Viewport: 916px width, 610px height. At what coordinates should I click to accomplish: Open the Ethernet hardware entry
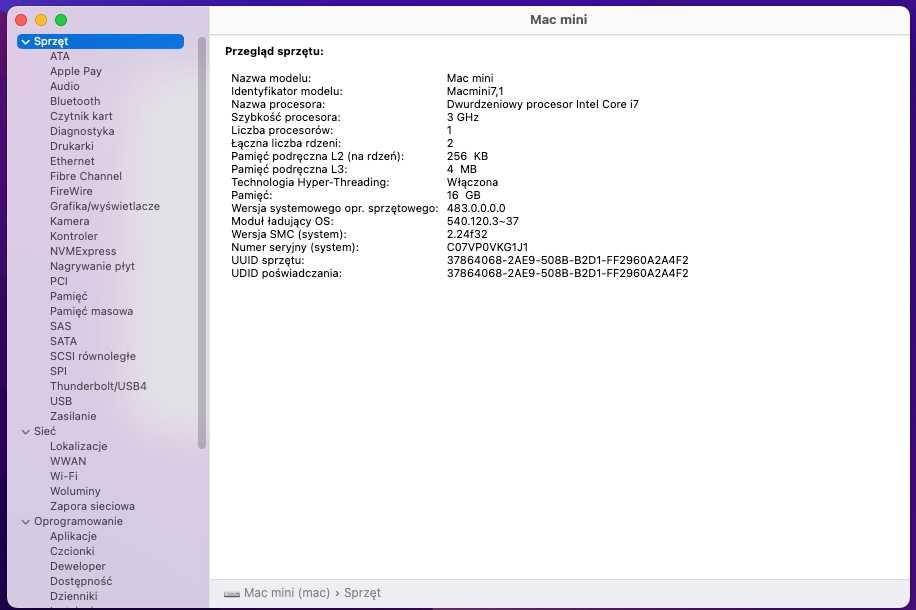pyautogui.click(x=72, y=161)
